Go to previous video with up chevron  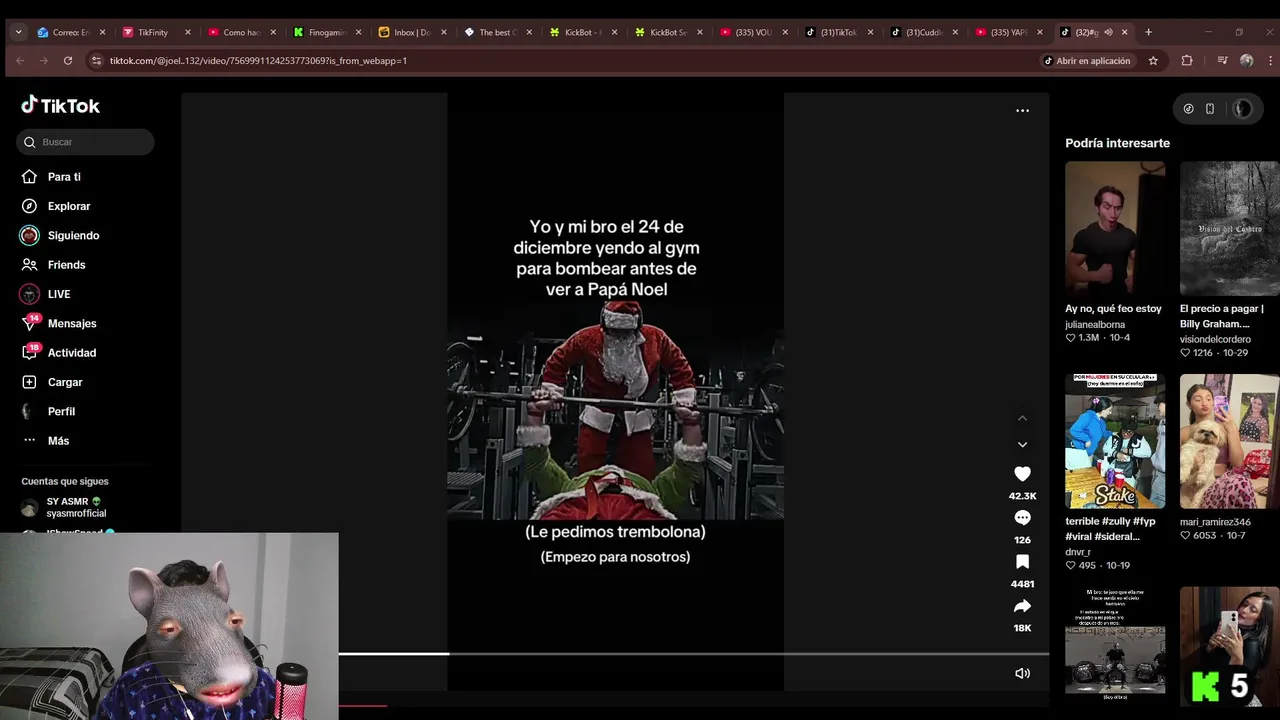tap(1022, 418)
